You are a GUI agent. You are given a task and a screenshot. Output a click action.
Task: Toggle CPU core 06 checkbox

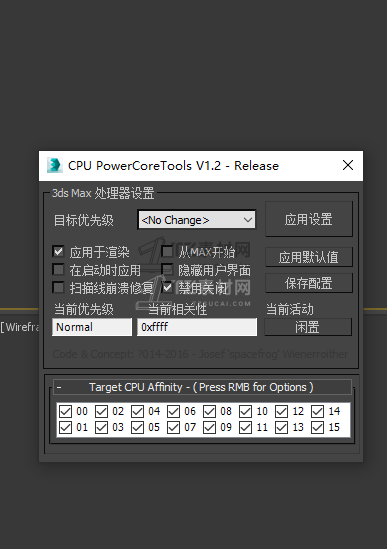[x=173, y=411]
